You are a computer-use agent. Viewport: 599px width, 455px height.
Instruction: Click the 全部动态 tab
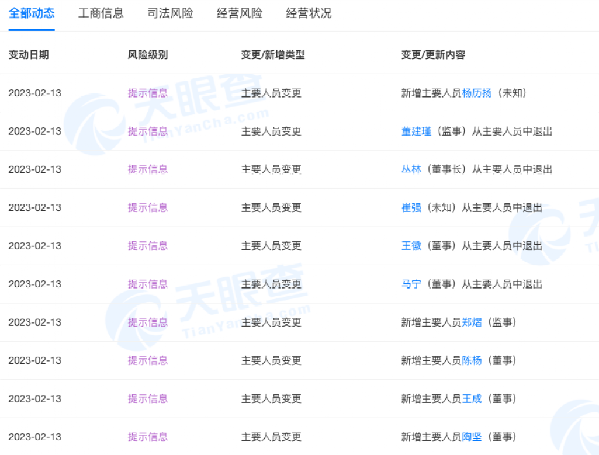32,13
